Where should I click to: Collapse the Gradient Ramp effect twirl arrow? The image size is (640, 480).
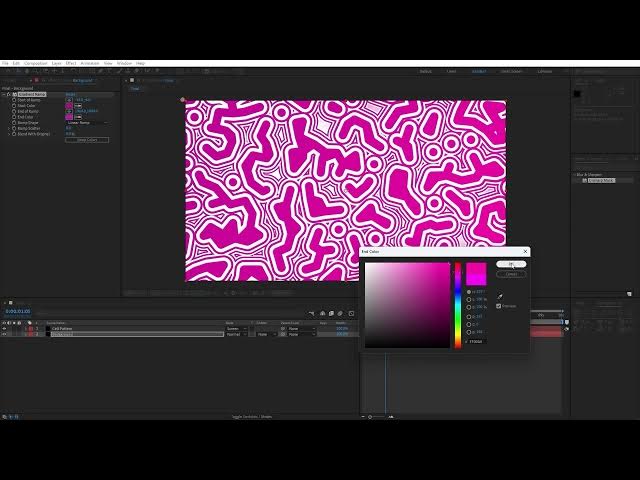pyautogui.click(x=9, y=95)
